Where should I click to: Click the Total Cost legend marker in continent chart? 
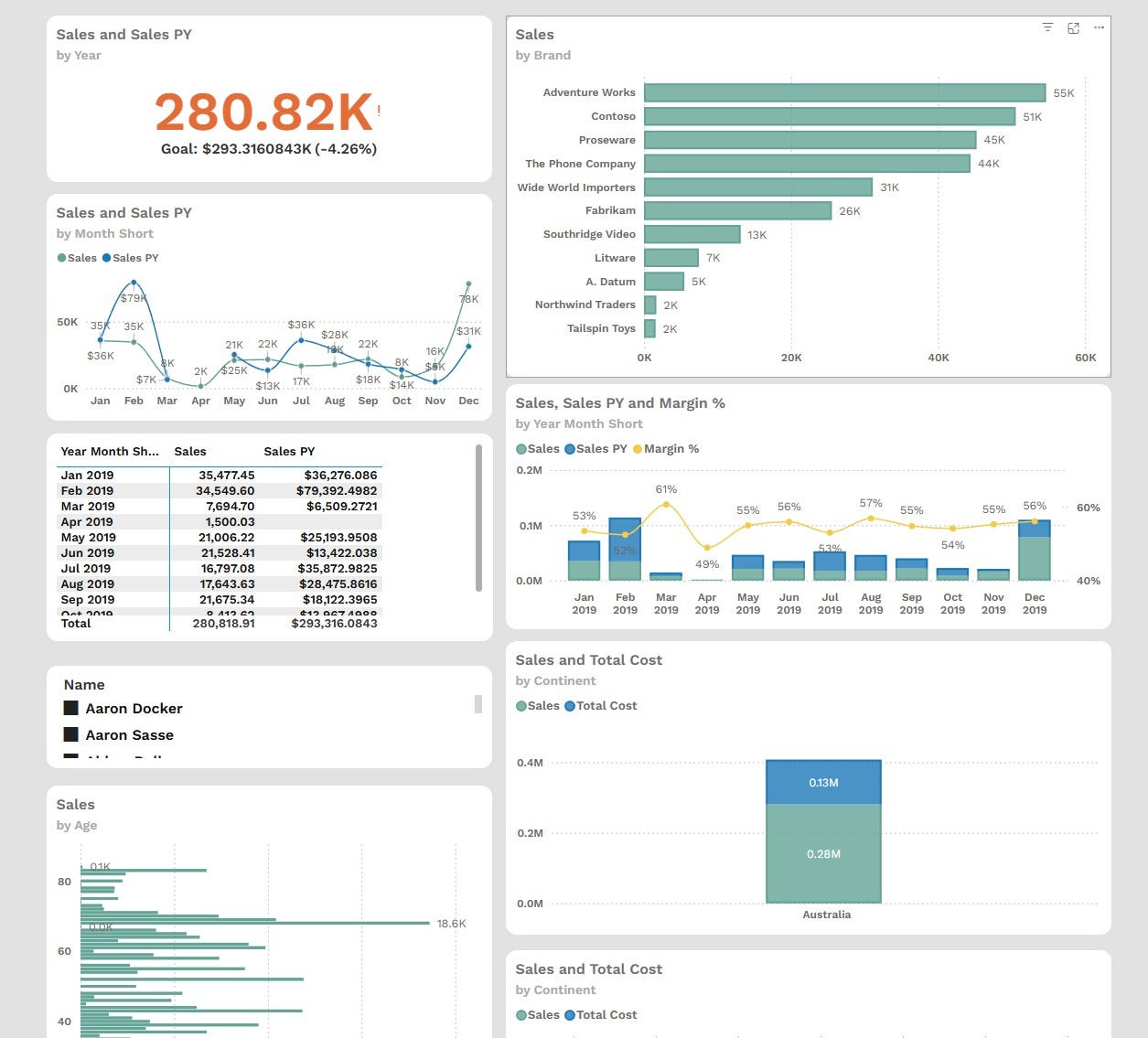(x=569, y=705)
